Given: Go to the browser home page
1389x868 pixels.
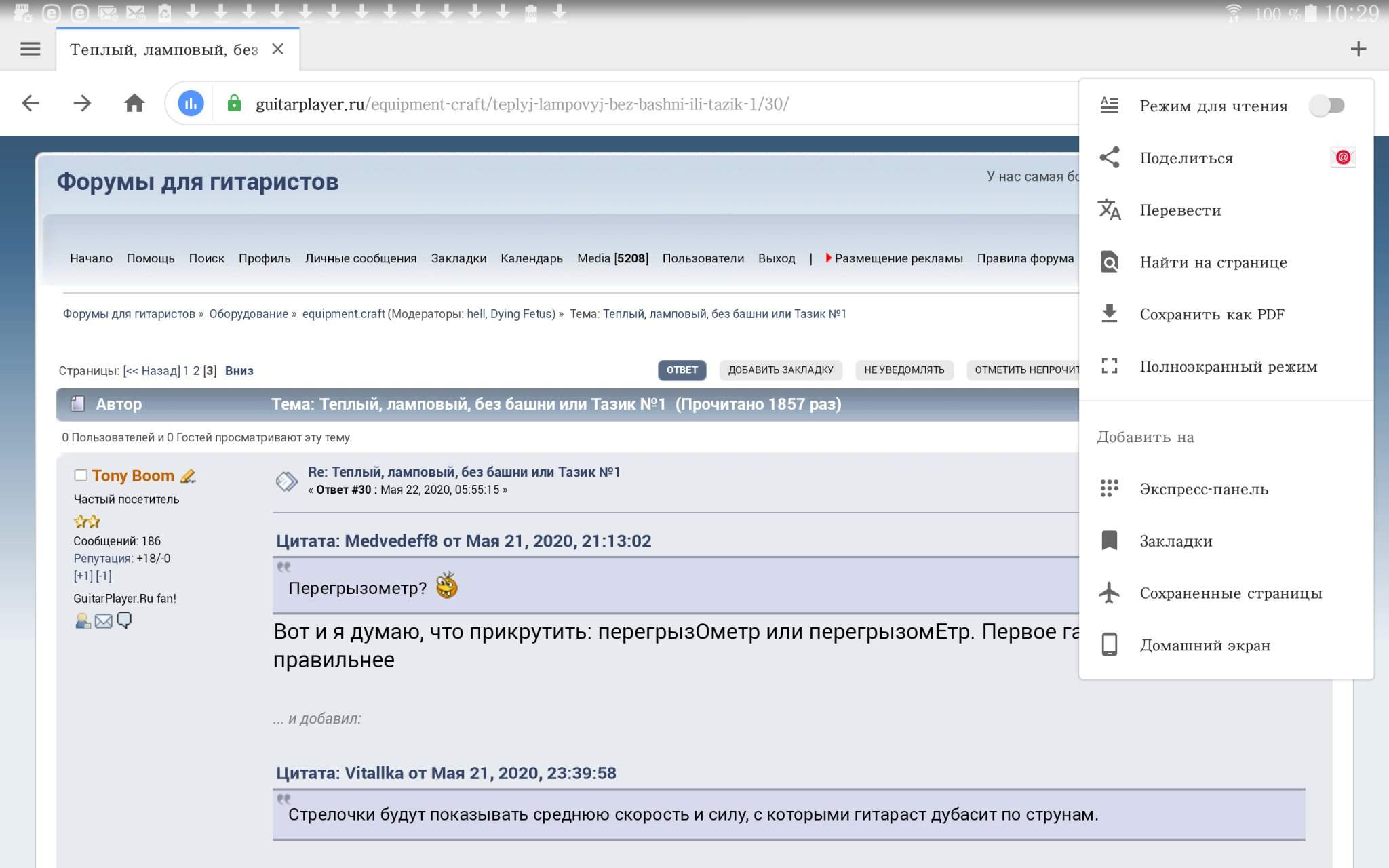Looking at the screenshot, I should [134, 103].
